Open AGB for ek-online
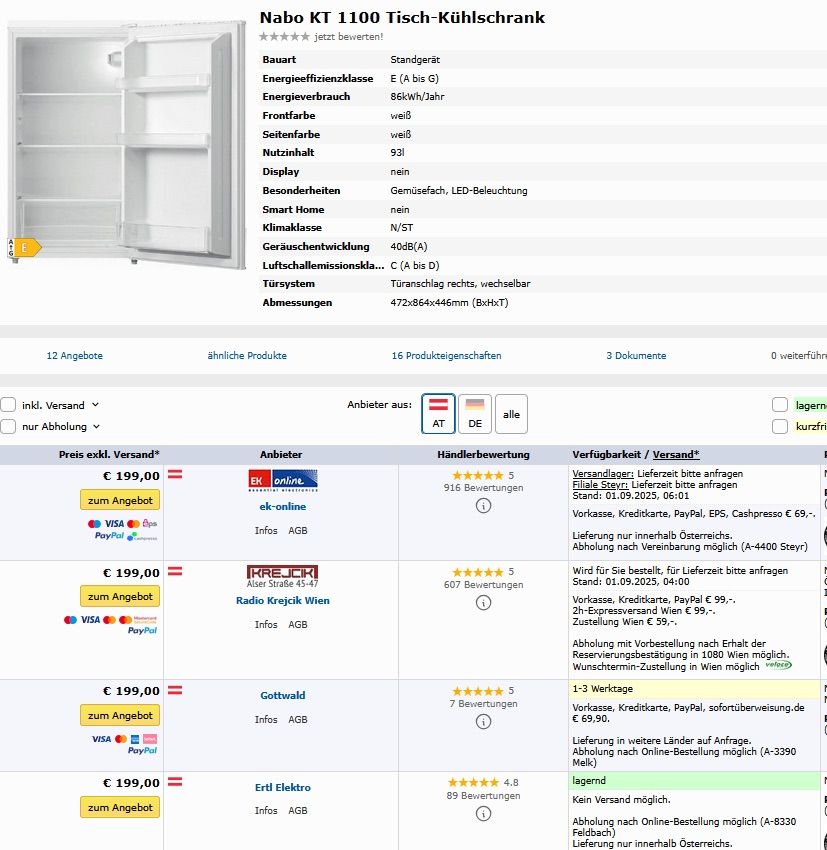Screen dimensions: 827x850 (x=298, y=531)
